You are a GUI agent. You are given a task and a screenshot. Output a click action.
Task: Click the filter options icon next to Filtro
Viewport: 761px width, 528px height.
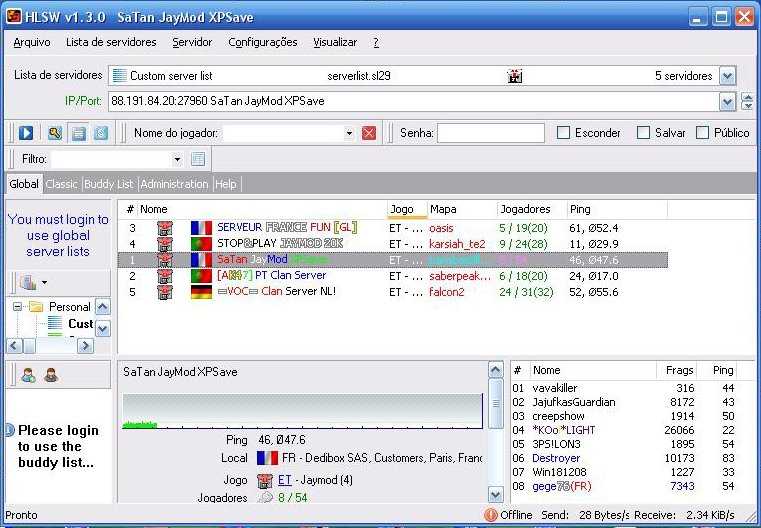click(198, 159)
